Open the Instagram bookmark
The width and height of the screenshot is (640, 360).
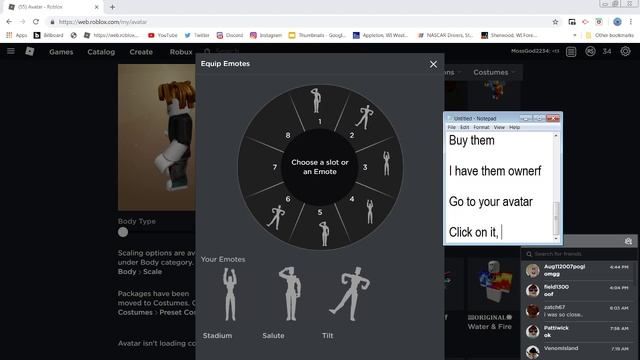click(x=266, y=36)
